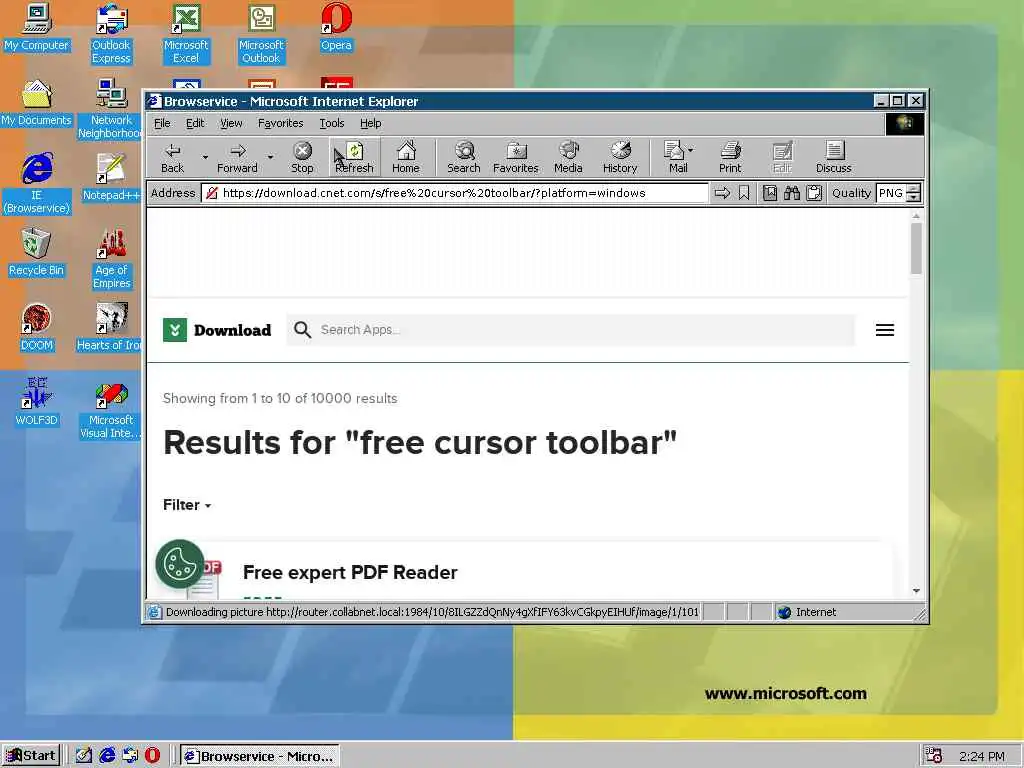Click the book icon right of bookmark
The image size is (1024, 768).
click(x=770, y=193)
